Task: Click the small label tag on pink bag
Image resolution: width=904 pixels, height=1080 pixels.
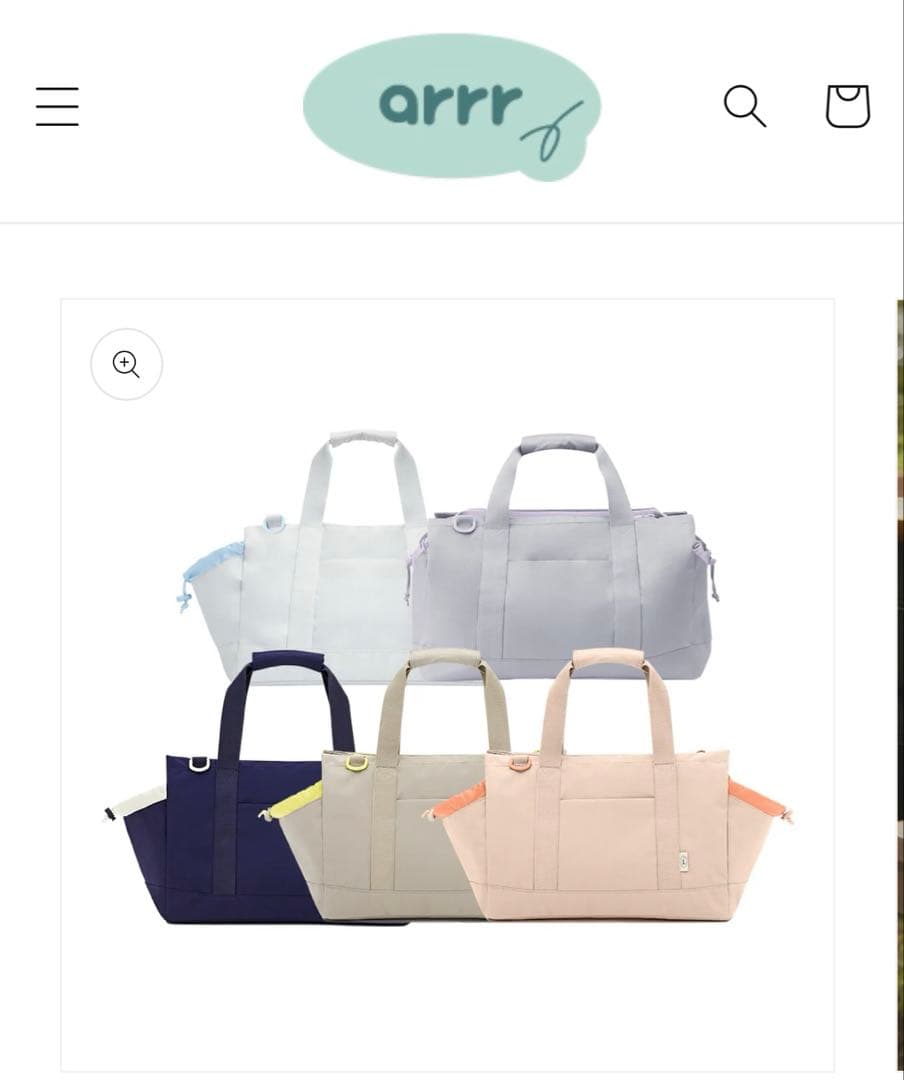Action: 684,861
